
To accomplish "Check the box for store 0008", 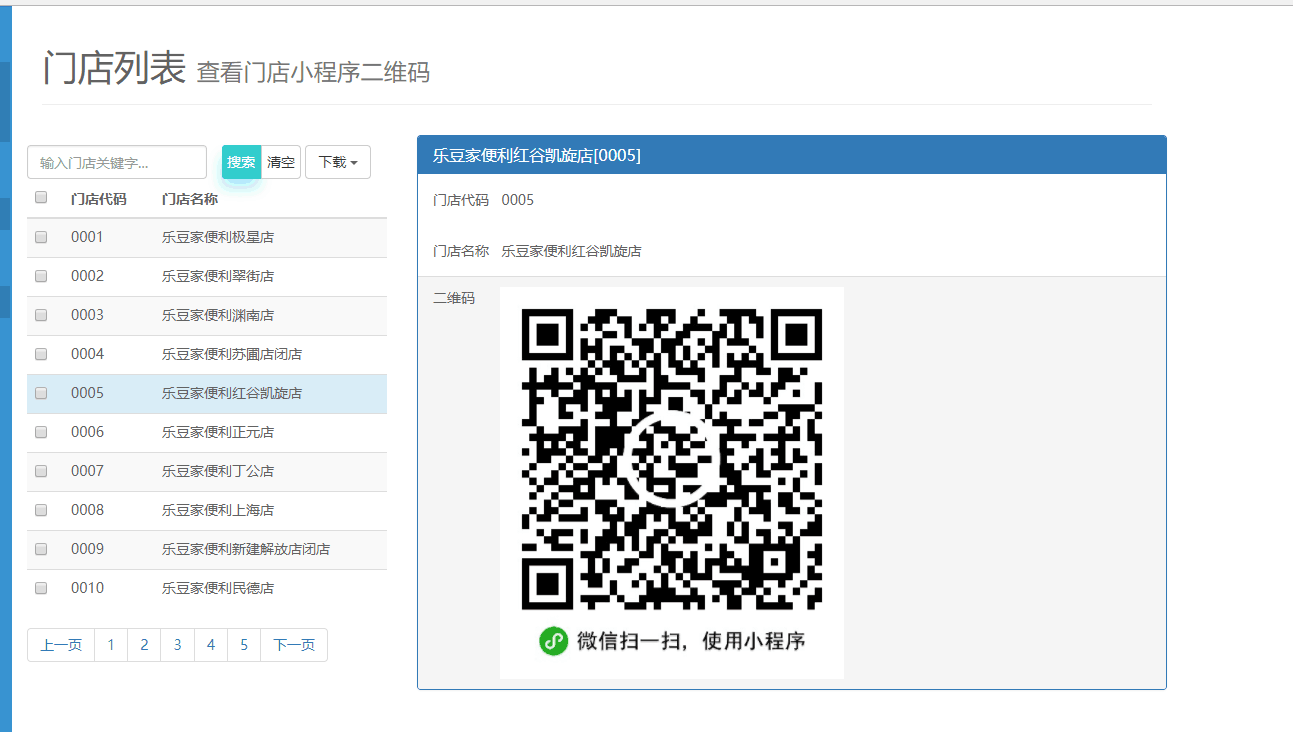I will [x=41, y=510].
